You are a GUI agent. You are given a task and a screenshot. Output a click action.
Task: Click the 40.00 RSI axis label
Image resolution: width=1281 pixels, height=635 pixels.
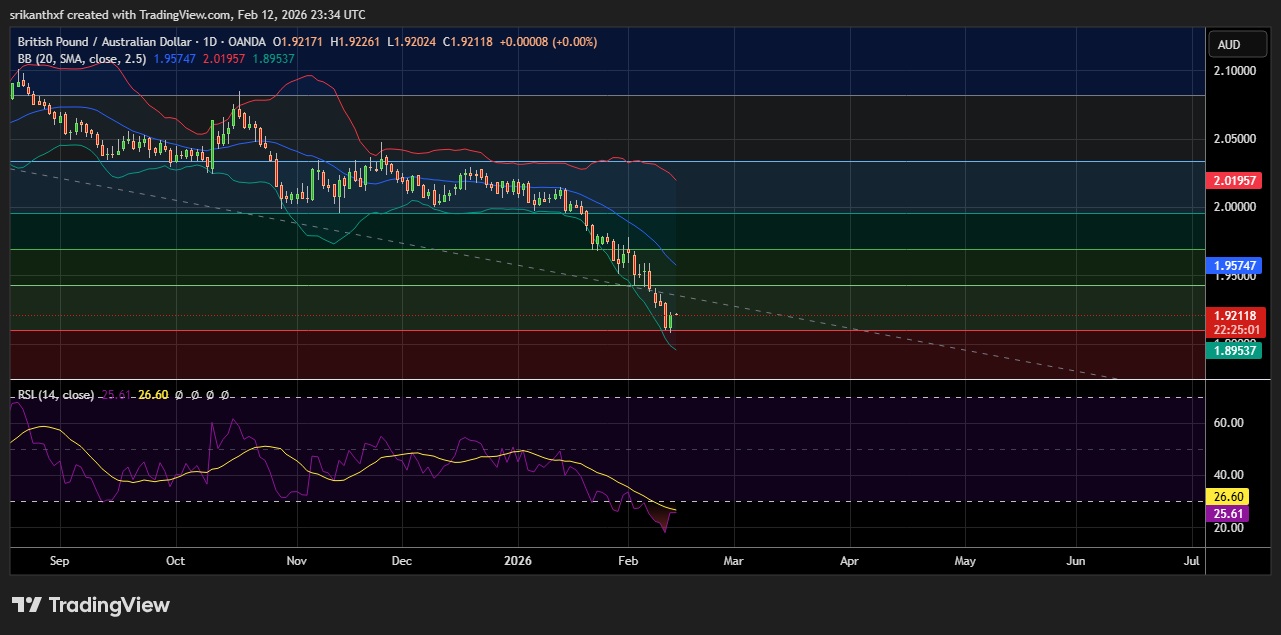[1230, 475]
